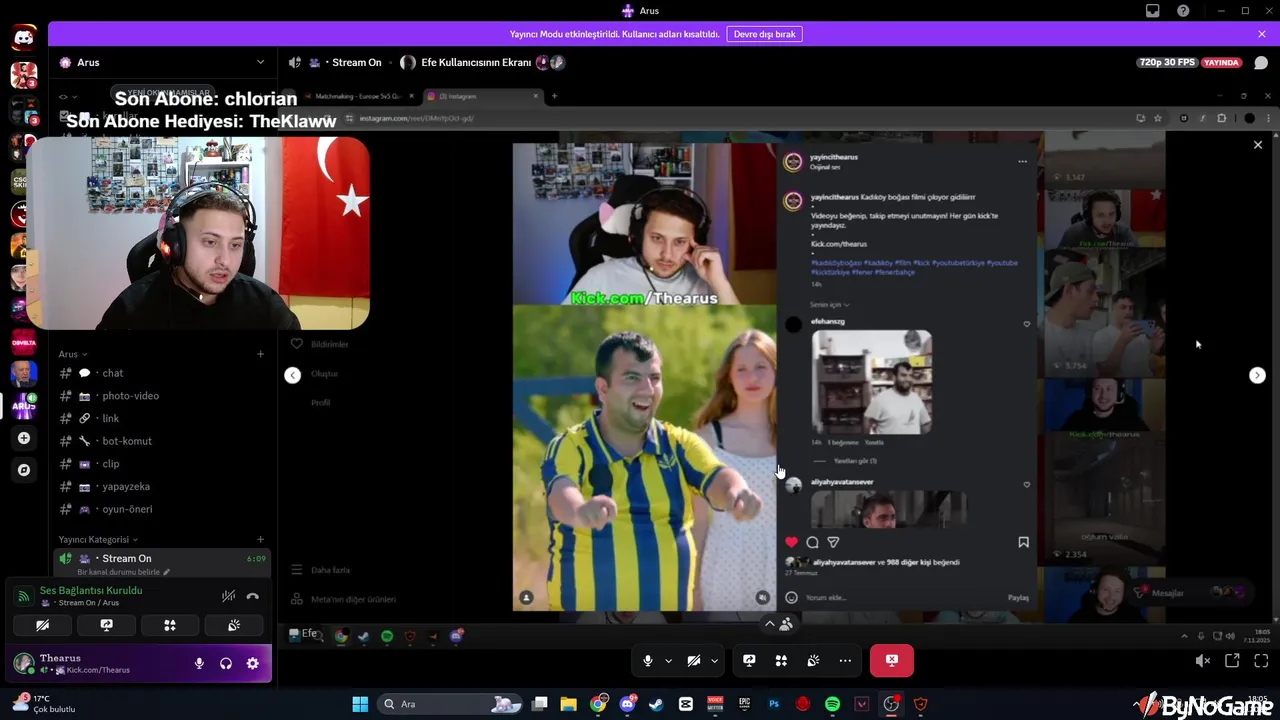This screenshot has width=1280, height=720.
Task: Toggle noise suppression in voice panel
Action: tap(228, 596)
